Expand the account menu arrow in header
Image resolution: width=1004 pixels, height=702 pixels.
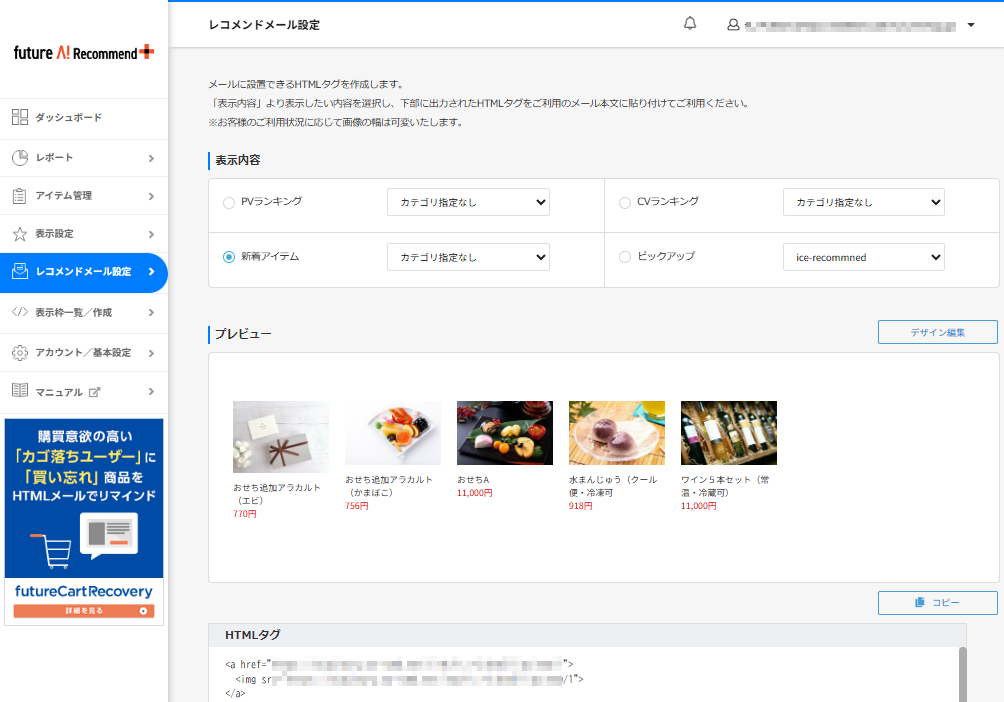click(971, 25)
